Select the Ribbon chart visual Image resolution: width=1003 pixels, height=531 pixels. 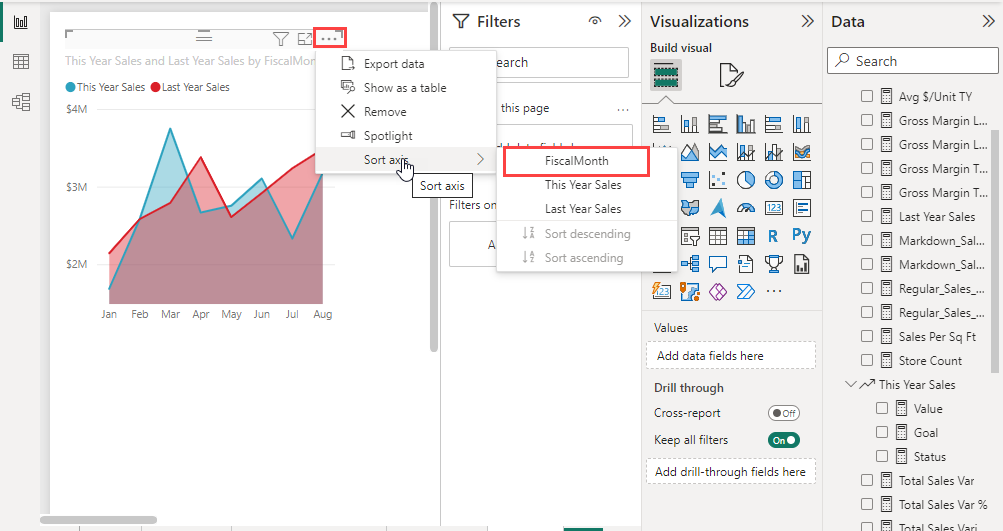click(x=802, y=152)
